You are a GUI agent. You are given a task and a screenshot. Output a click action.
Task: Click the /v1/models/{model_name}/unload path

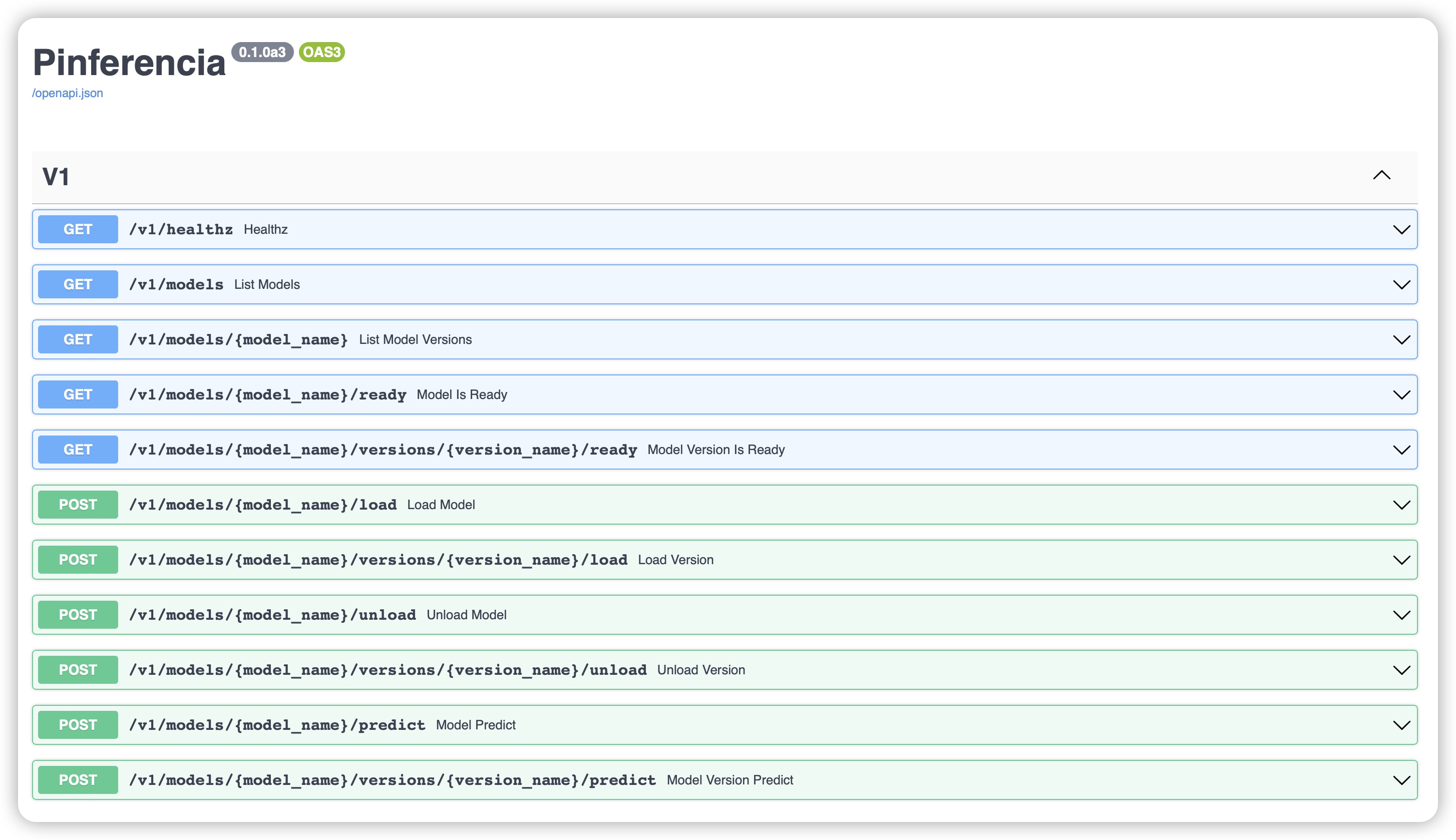pos(273,615)
